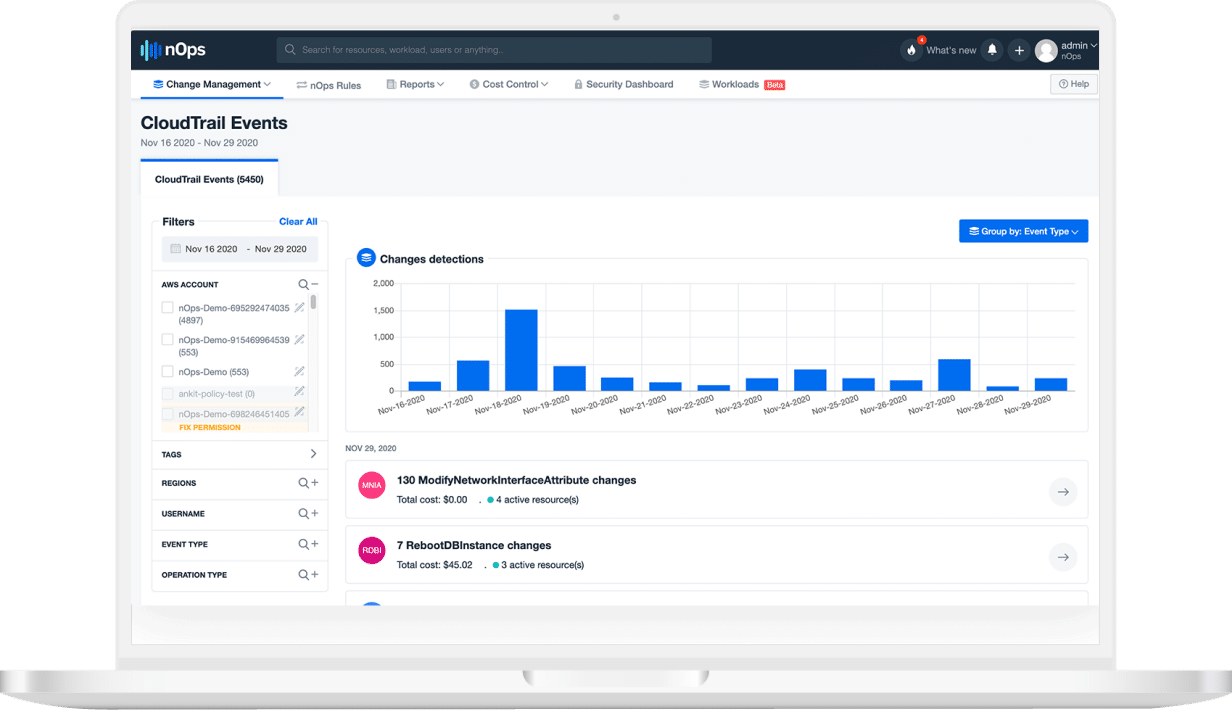The image size is (1232, 710).
Task: Click the Nov 16 2020 - Nov 29 2020 date field
Action: tap(240, 249)
